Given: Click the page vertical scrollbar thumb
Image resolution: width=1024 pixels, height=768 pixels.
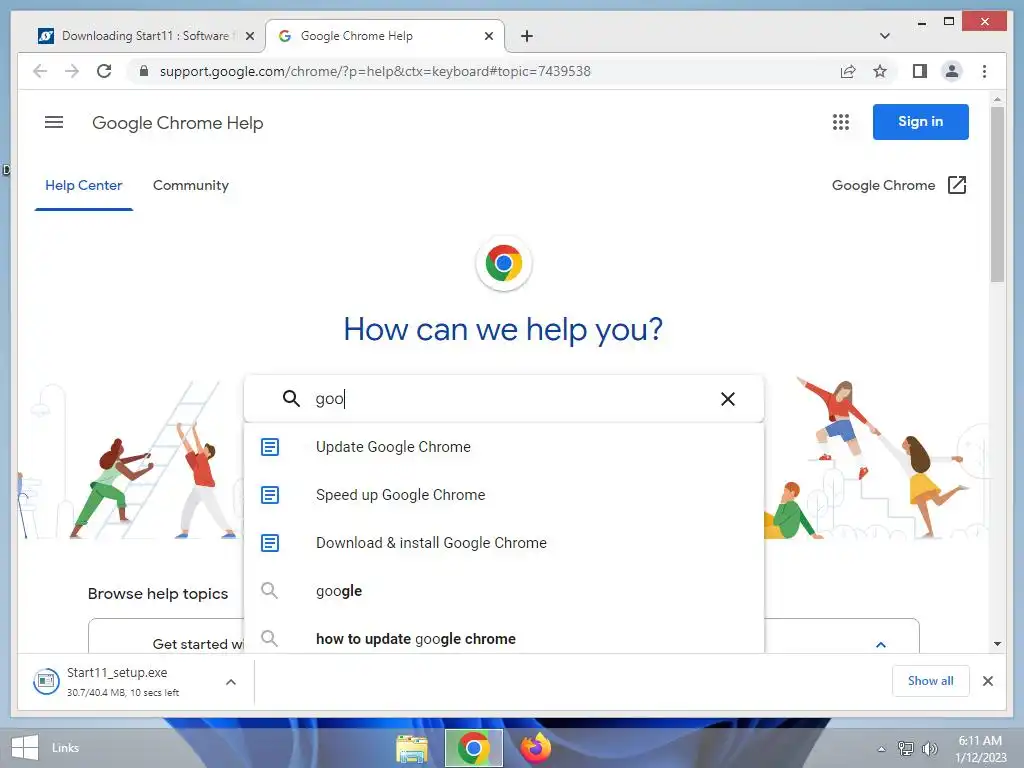Looking at the screenshot, I should pos(997,194).
